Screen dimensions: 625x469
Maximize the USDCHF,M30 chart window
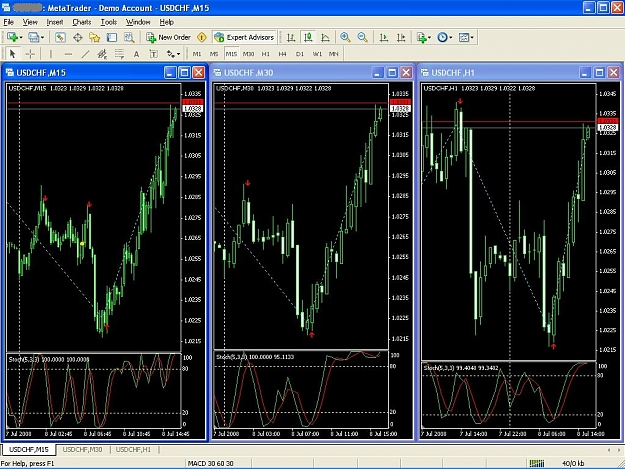tap(392, 73)
